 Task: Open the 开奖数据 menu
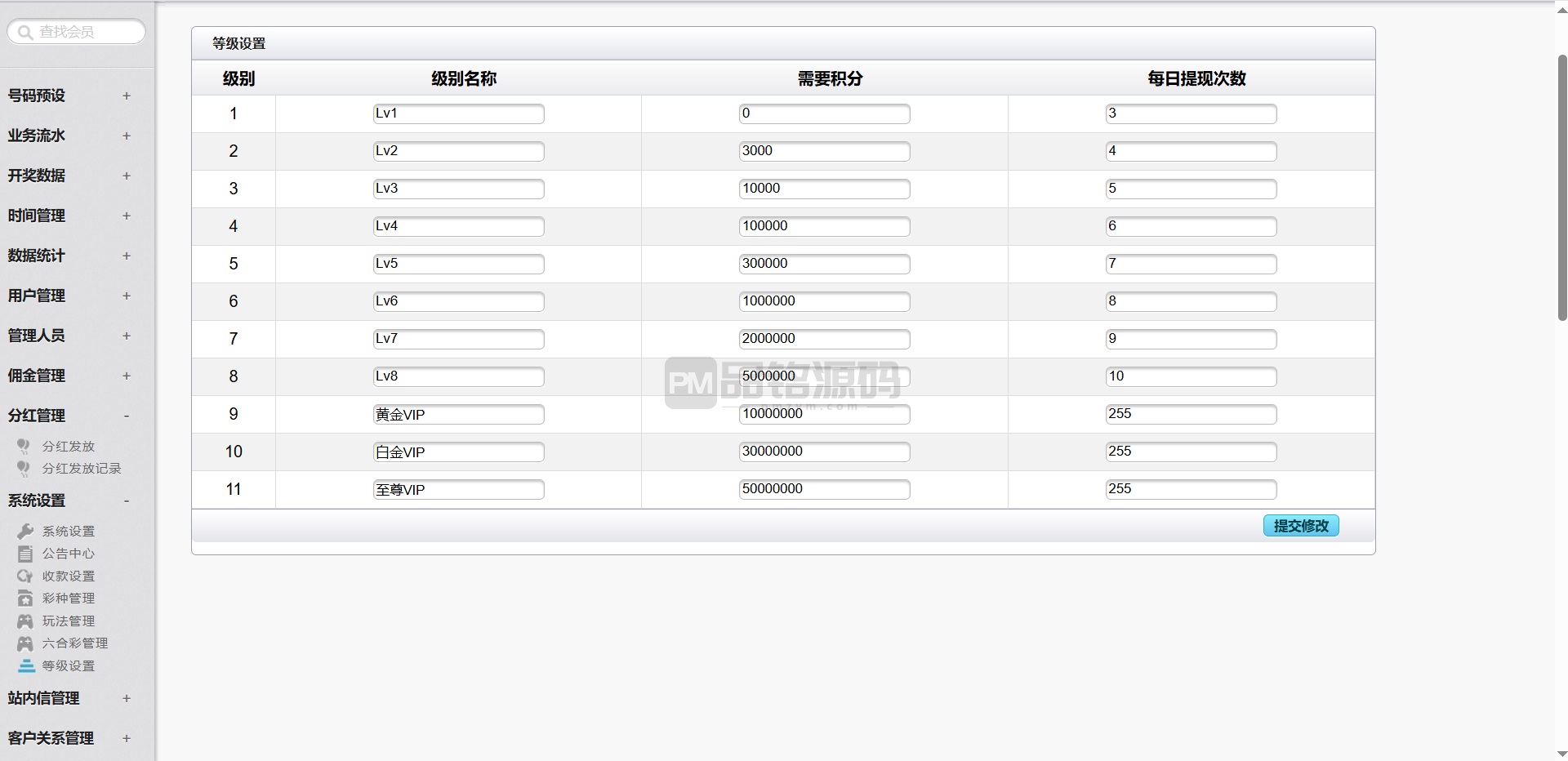click(x=37, y=176)
